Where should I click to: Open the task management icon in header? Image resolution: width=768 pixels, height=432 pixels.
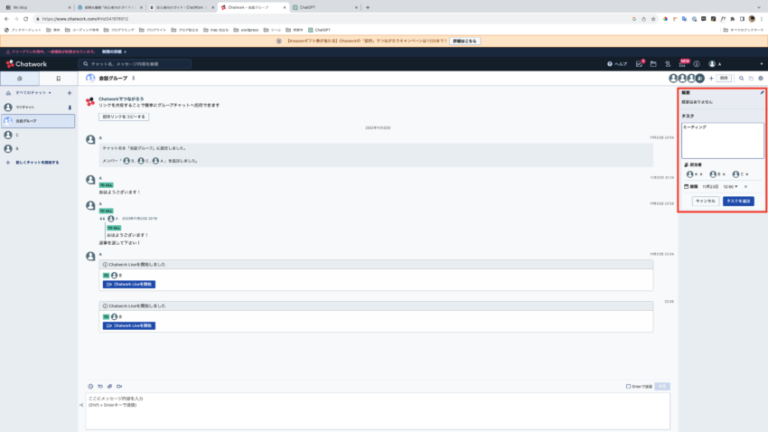click(639, 64)
